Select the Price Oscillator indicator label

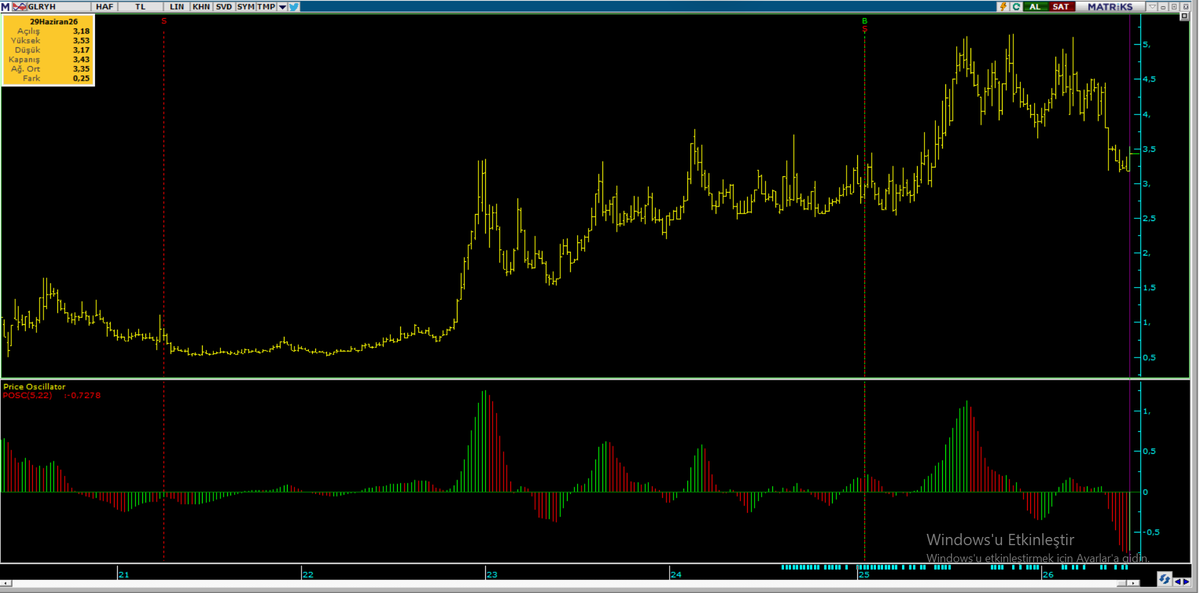[x=34, y=386]
